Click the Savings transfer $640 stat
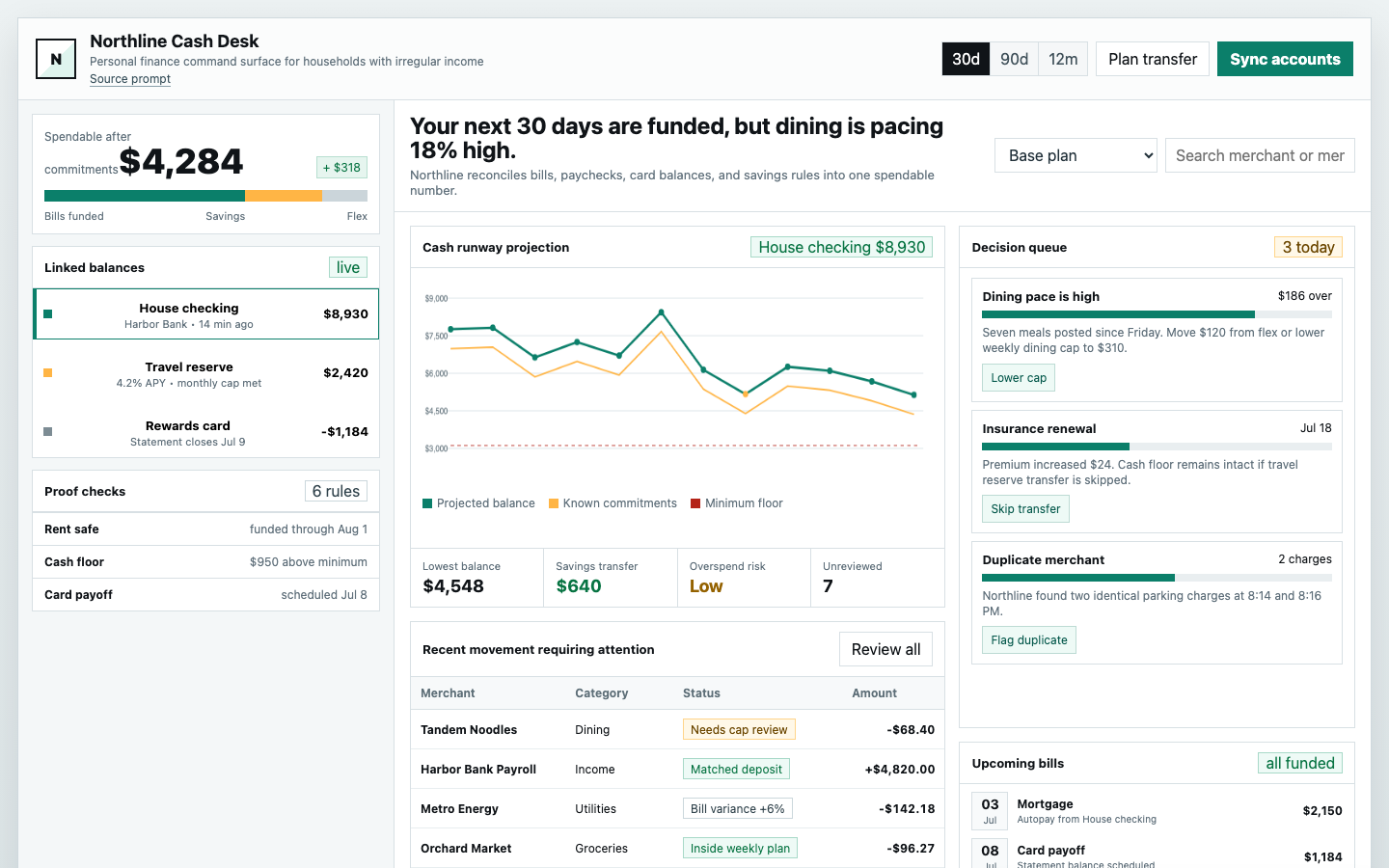The height and width of the screenshot is (868, 1389). 611,578
